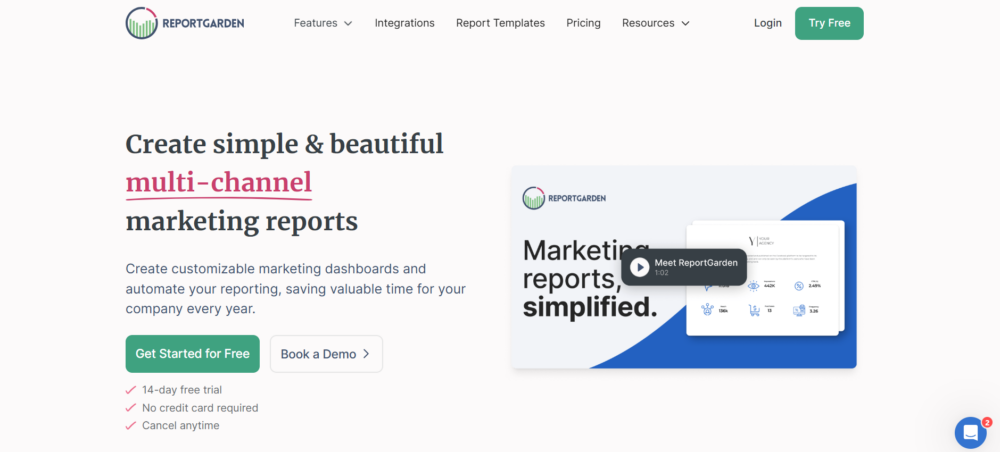
Task: Expand the Resources dropdown menu
Action: [656, 23]
